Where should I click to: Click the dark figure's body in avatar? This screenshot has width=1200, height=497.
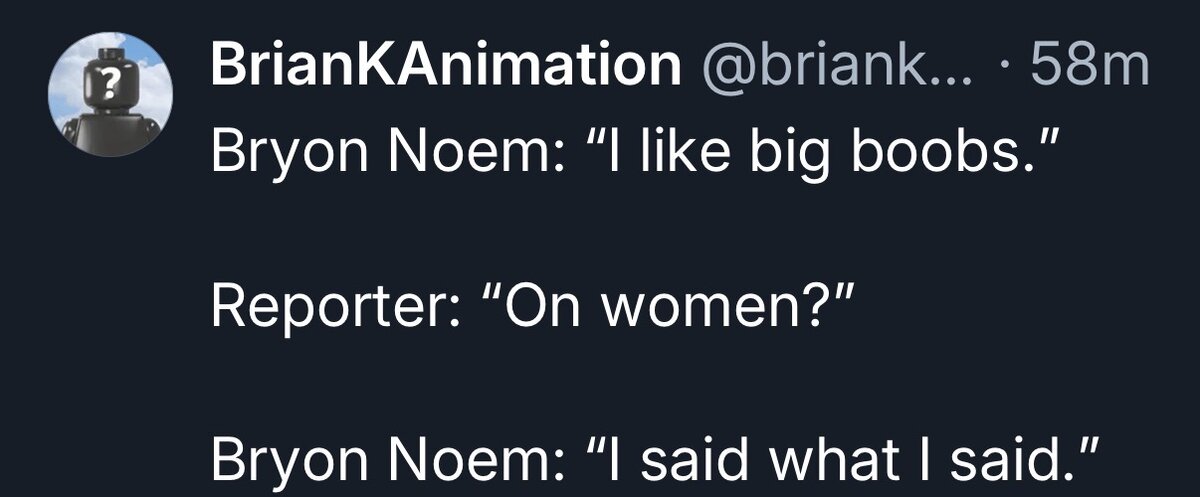108,132
